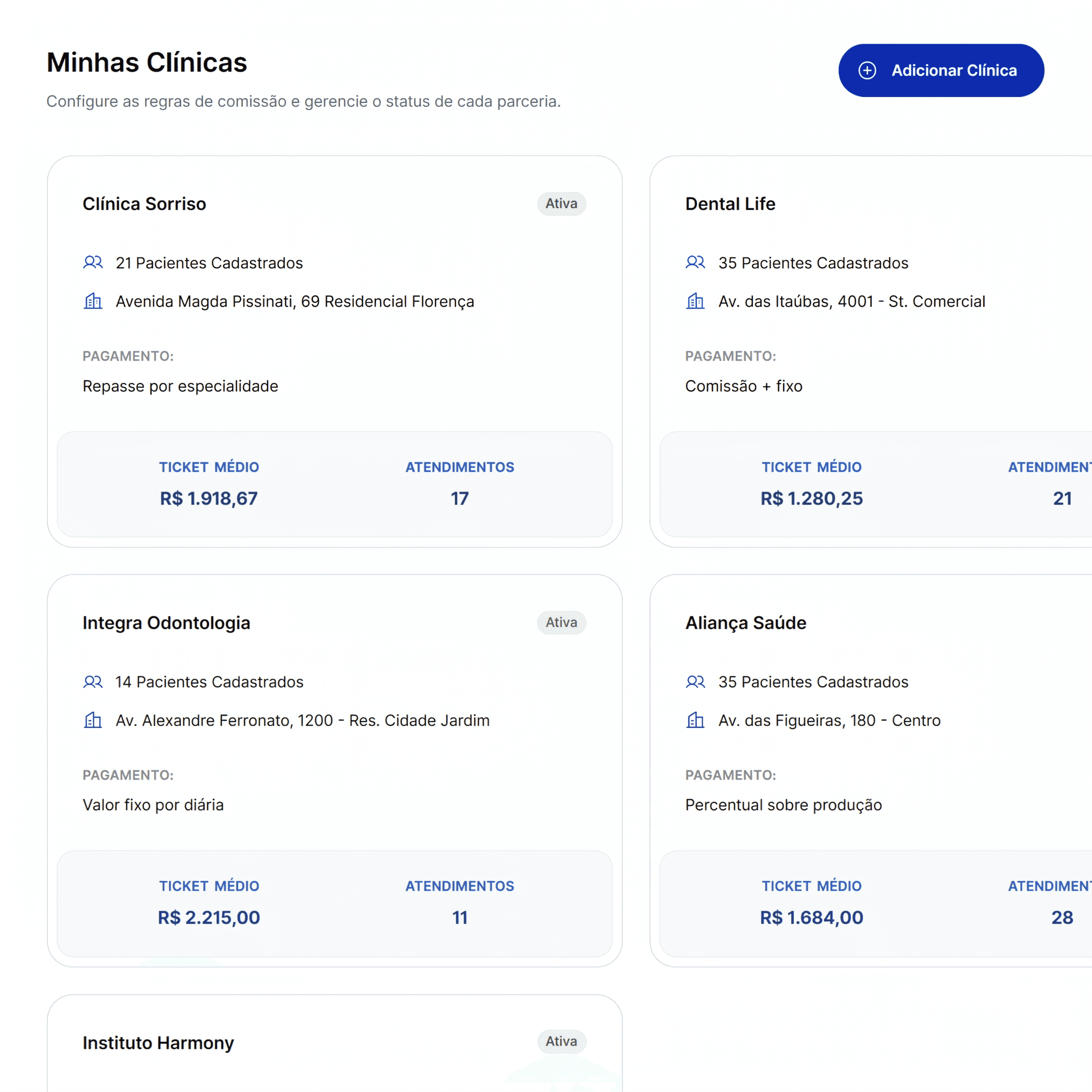Click patients icon in Aliança Saúde card
Image resolution: width=1092 pixels, height=1092 pixels.
[695, 681]
